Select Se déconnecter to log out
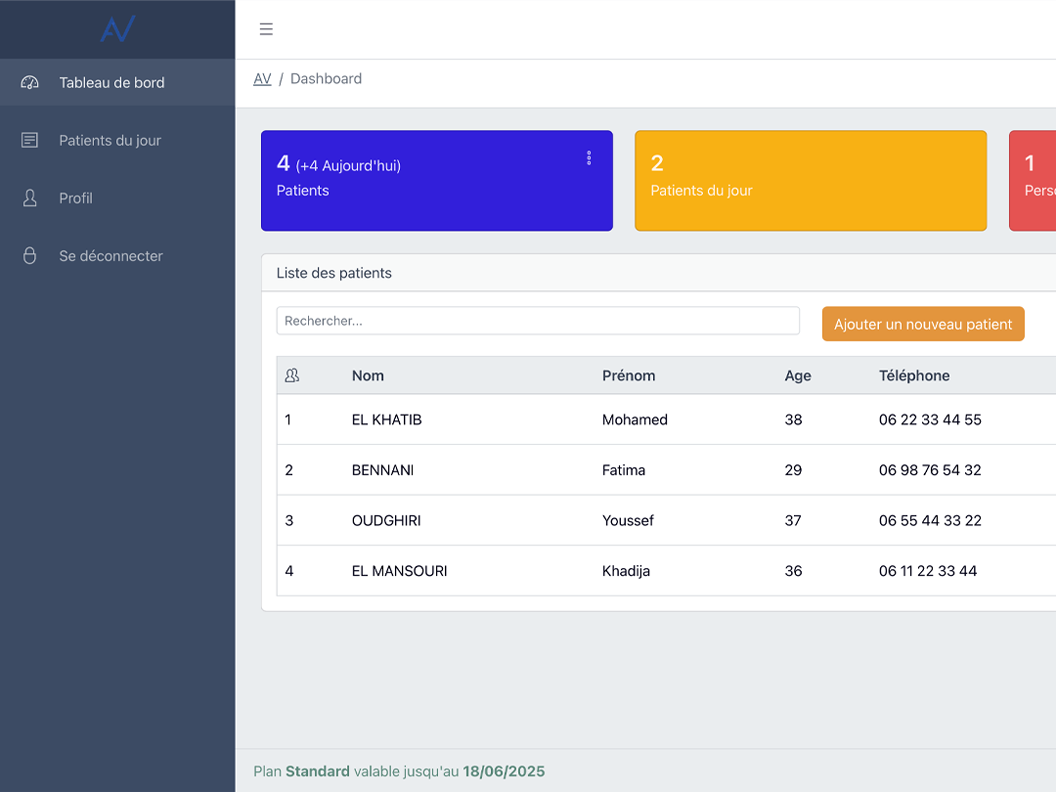 pos(111,256)
